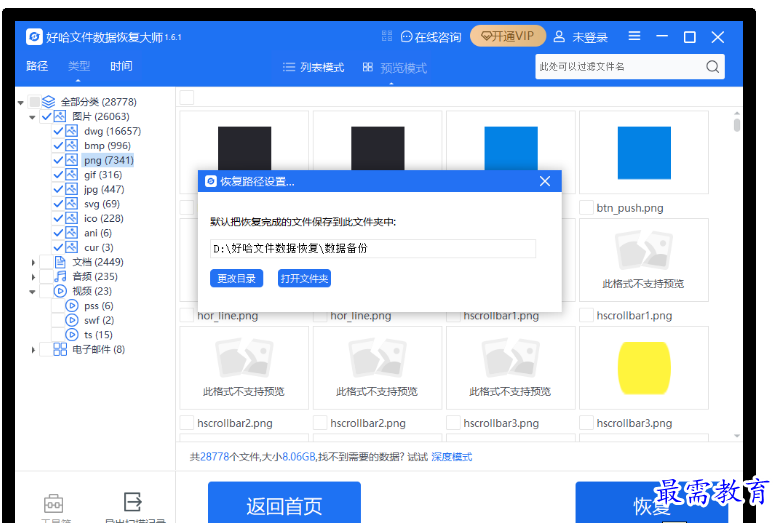Tick the select-all checkbox above thumbnails
Image resolution: width=778 pixels, height=523 pixels.
[x=187, y=98]
